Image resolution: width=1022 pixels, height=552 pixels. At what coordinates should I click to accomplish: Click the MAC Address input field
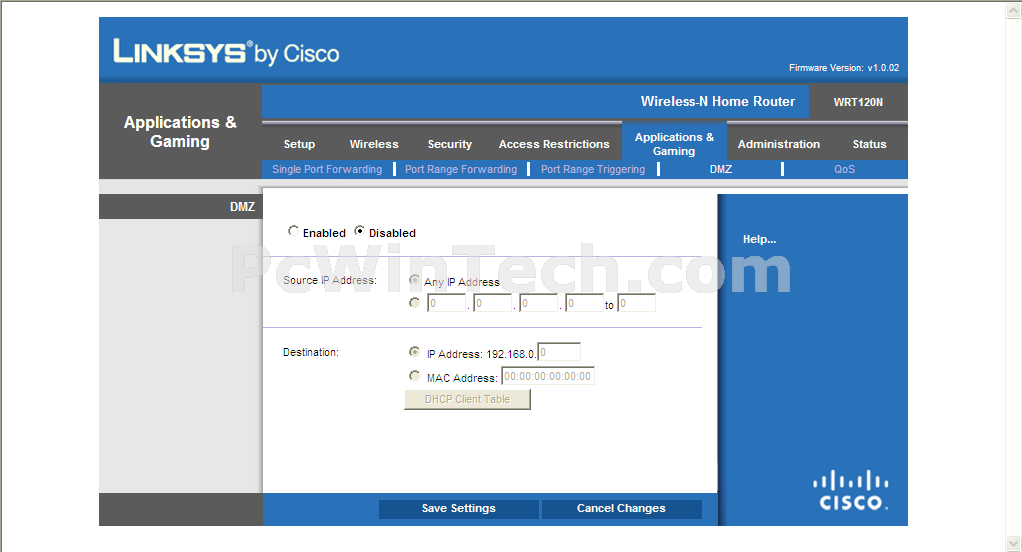548,376
